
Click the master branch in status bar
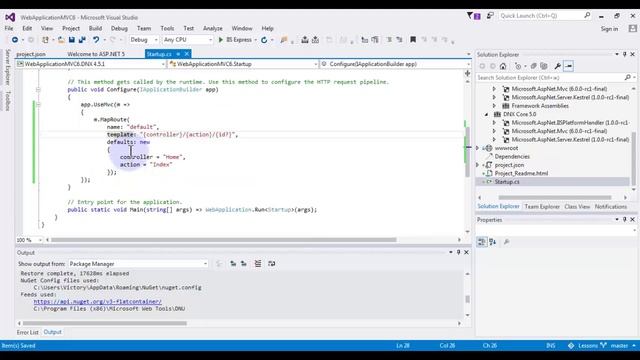click(x=619, y=346)
